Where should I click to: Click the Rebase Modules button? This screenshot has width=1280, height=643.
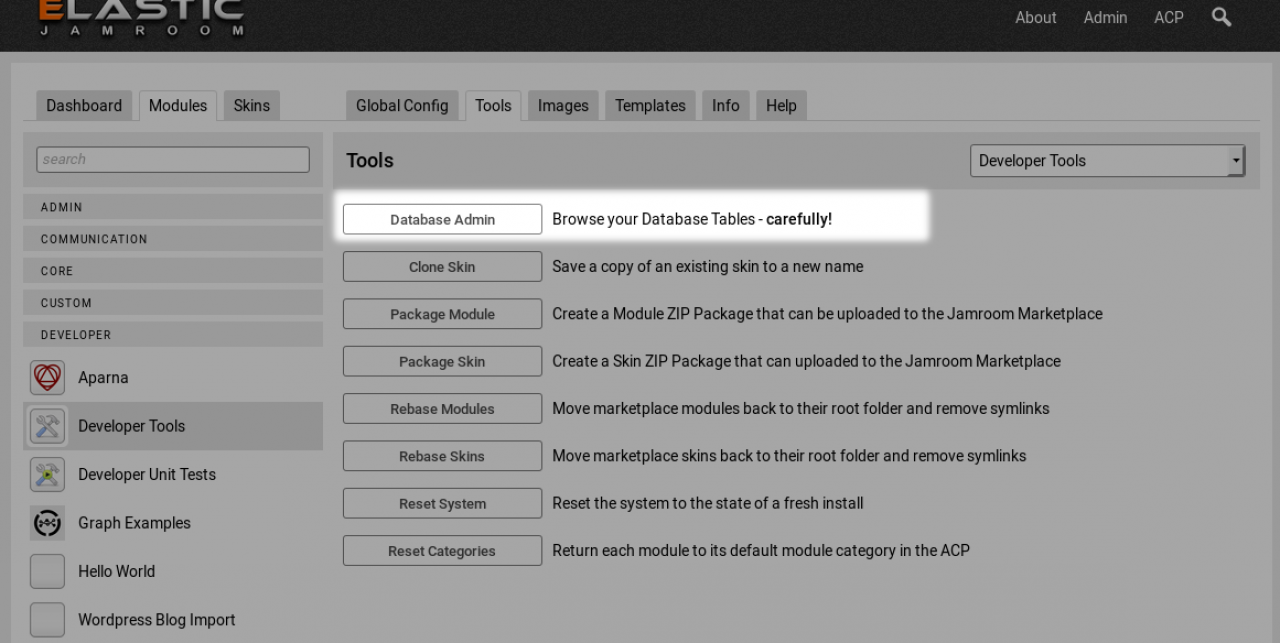[442, 409]
